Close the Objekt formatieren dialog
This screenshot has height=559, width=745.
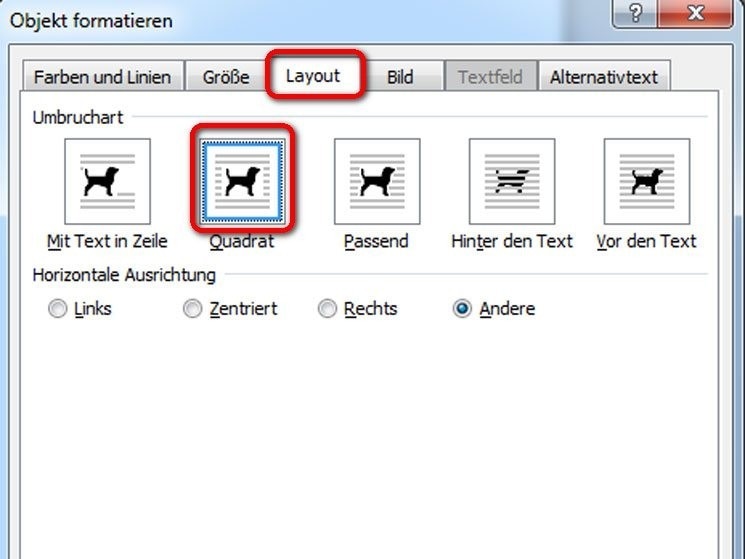[695, 13]
